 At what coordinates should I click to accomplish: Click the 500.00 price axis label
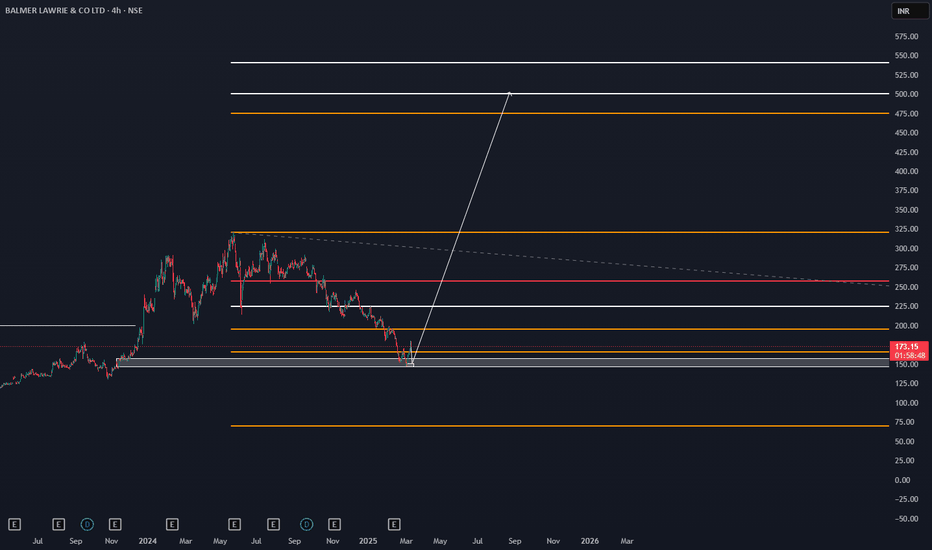point(906,94)
